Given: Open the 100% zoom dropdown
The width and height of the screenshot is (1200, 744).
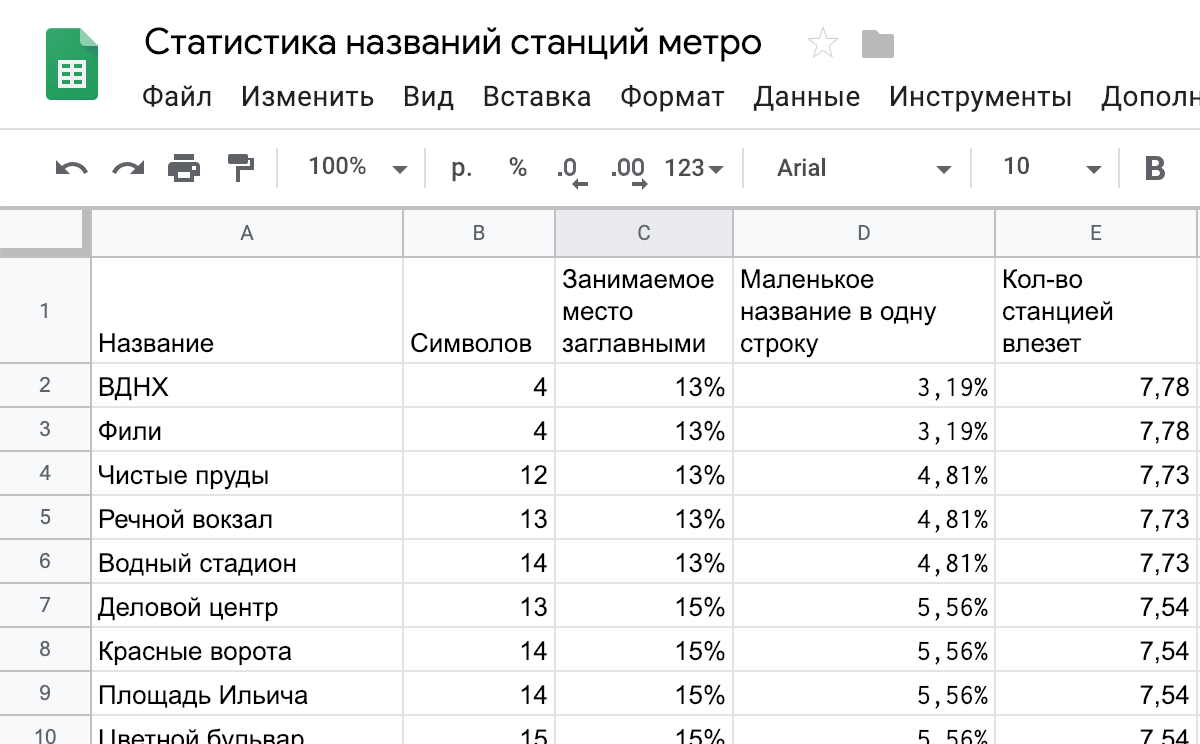Looking at the screenshot, I should [x=357, y=168].
